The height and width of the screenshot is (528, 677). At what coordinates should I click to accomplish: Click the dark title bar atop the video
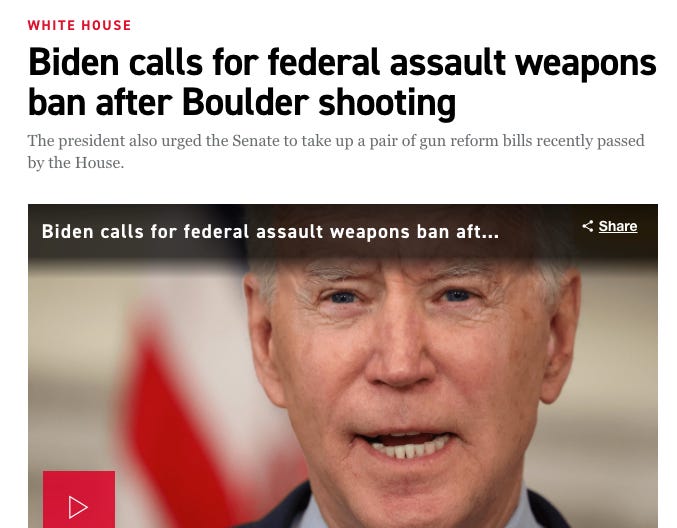[x=343, y=231]
